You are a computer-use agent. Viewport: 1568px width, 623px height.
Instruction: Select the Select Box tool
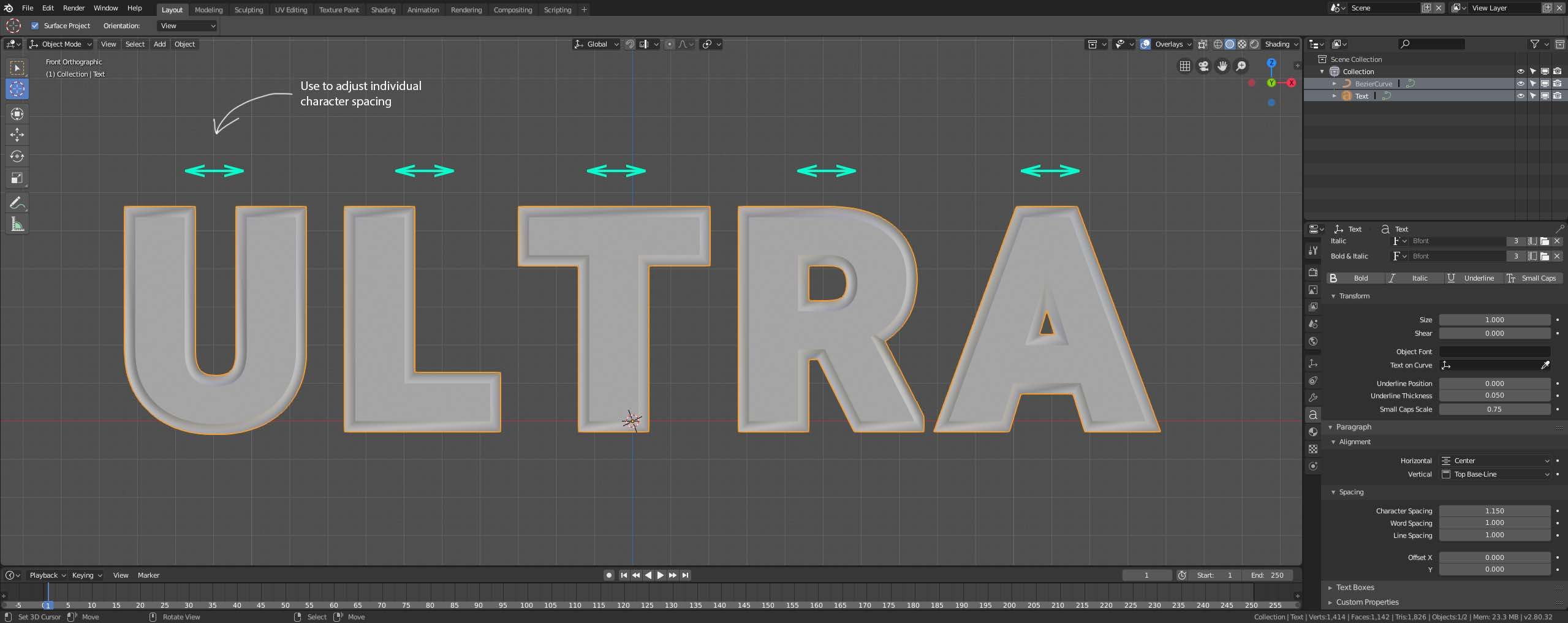pyautogui.click(x=17, y=67)
